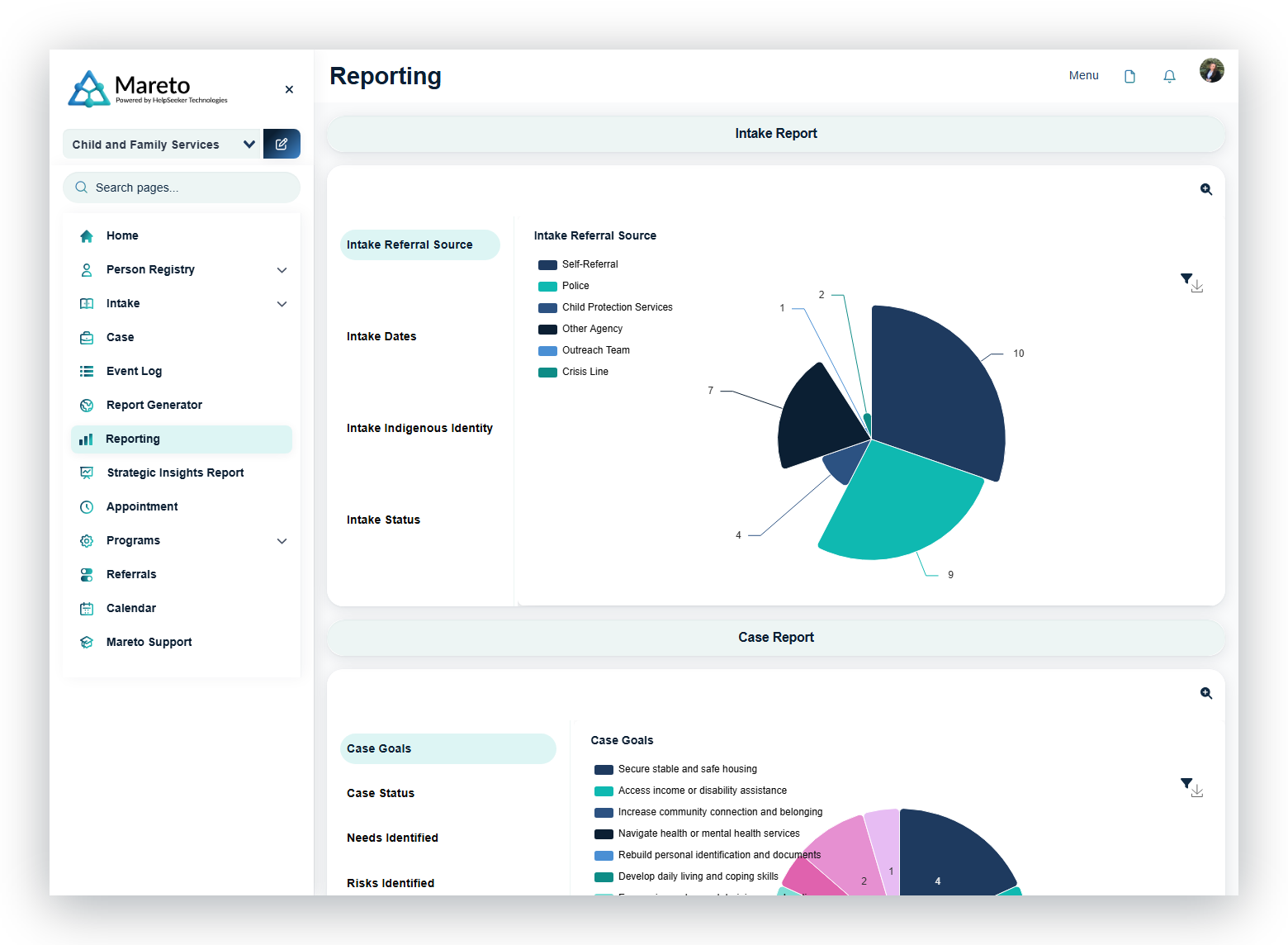Download the Case Goals chart
The width and height of the screenshot is (1288, 945).
click(x=1197, y=791)
